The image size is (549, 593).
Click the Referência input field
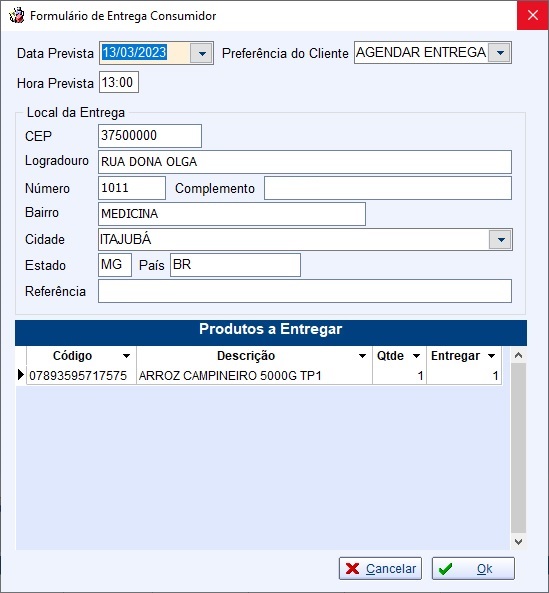coord(305,291)
